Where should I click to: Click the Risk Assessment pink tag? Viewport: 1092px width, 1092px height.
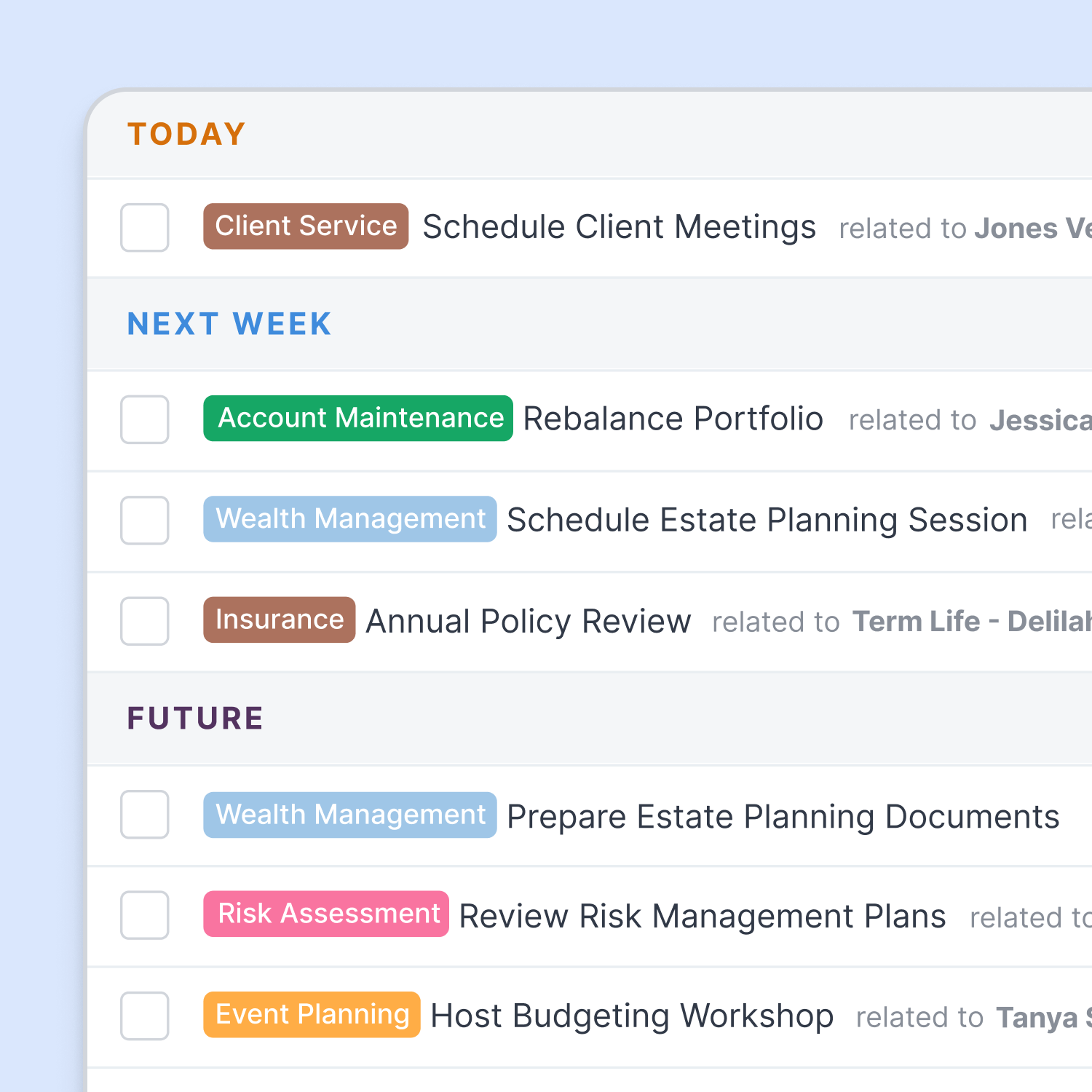pos(326,914)
